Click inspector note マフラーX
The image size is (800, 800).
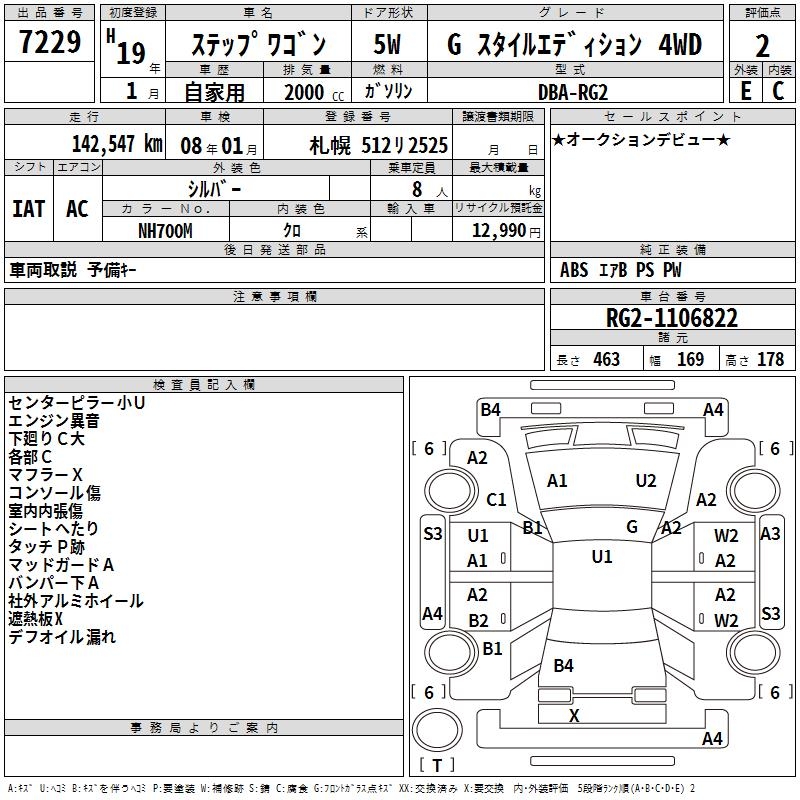coord(45,475)
